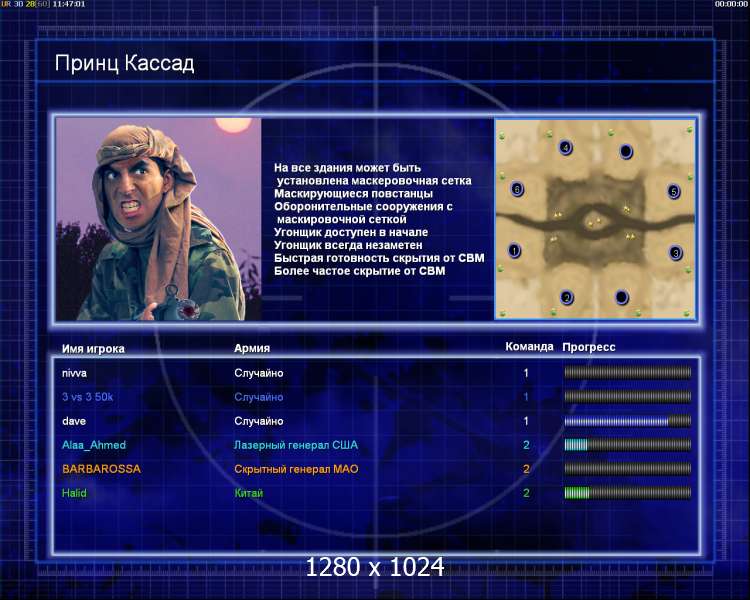Click start position 2 on the minimap
Image resolution: width=750 pixels, height=600 pixels.
(566, 298)
